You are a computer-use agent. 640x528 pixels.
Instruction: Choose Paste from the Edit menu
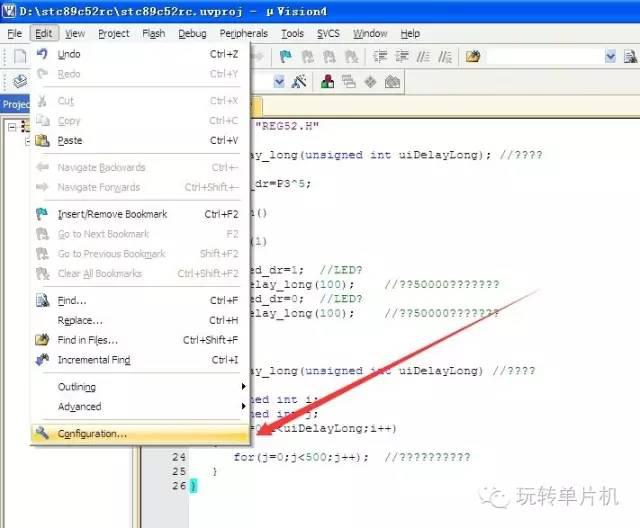click(x=140, y=141)
